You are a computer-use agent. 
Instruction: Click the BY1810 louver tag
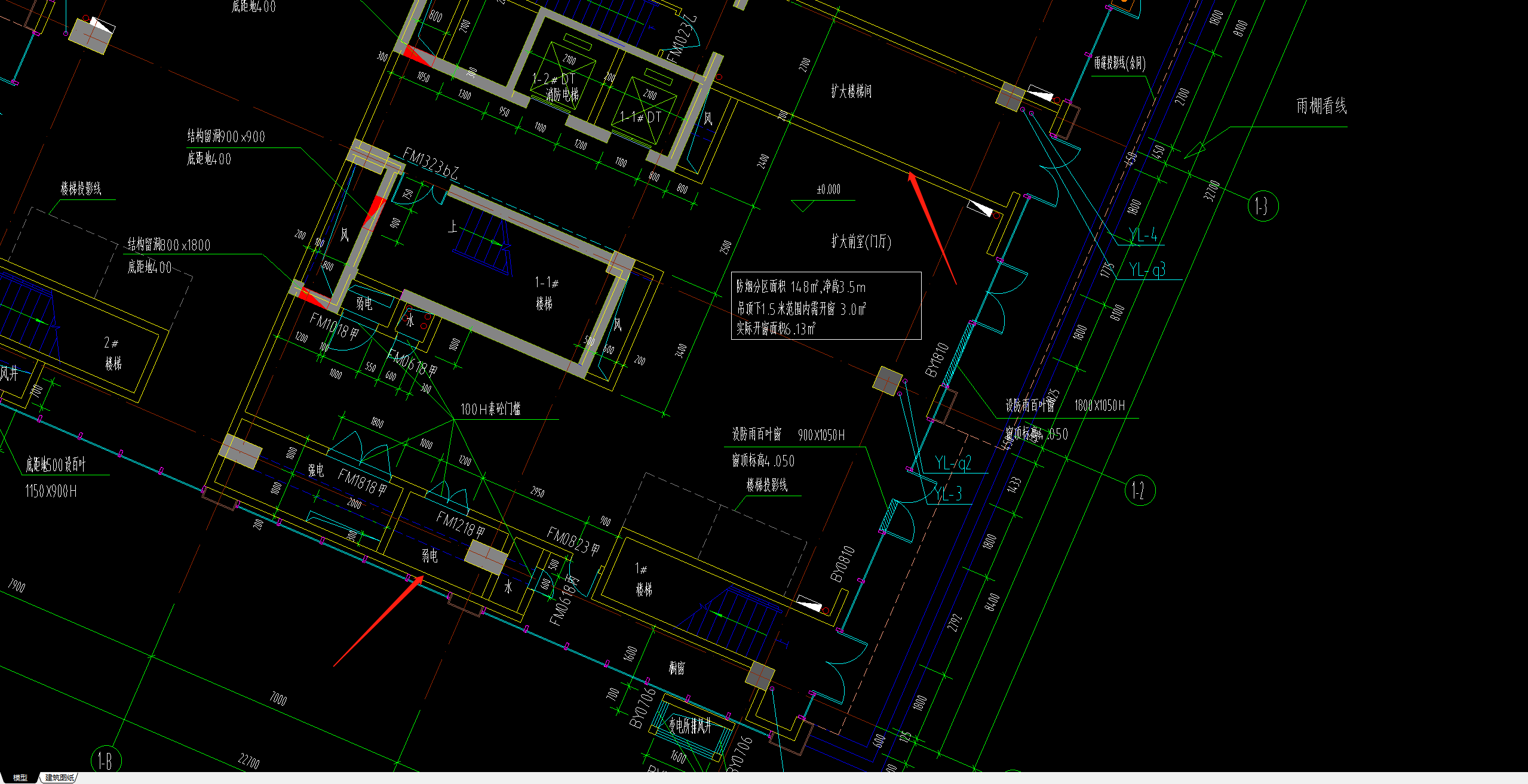point(937,359)
